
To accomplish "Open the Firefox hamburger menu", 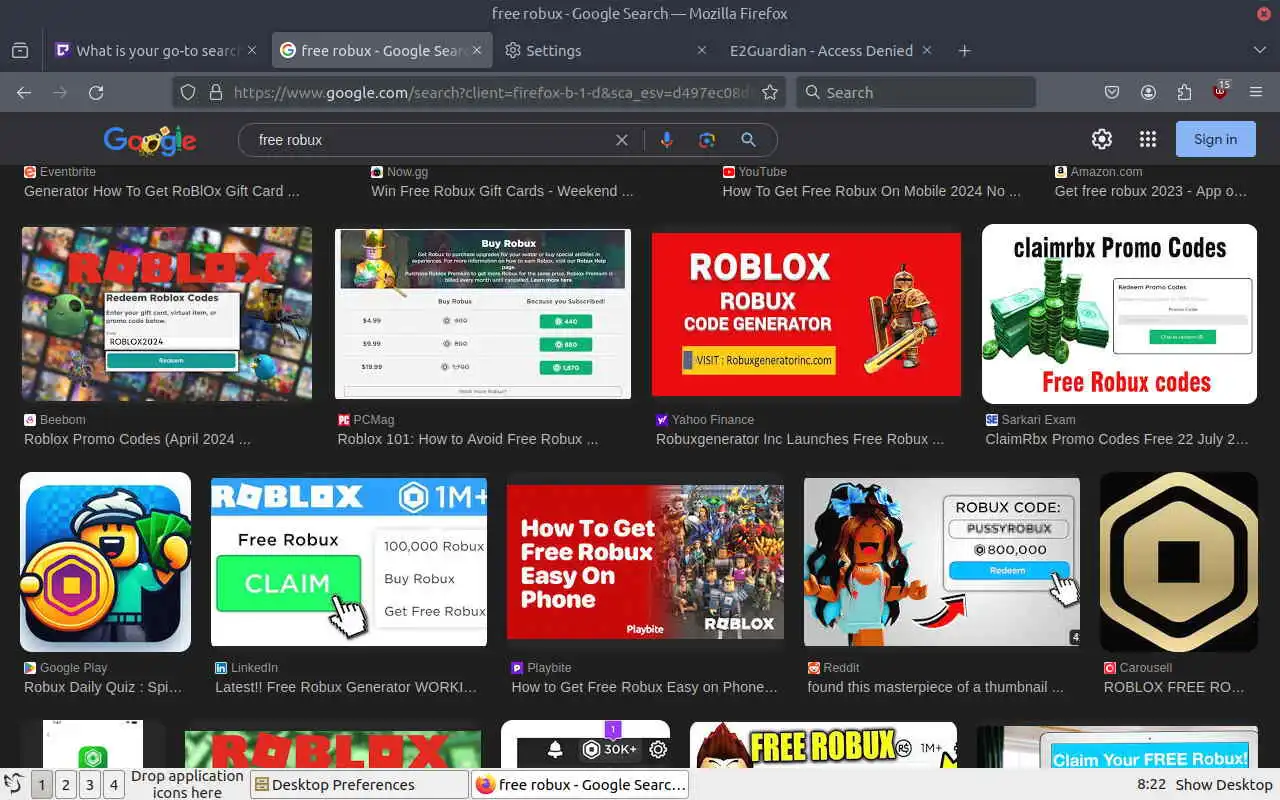I will 1256,92.
